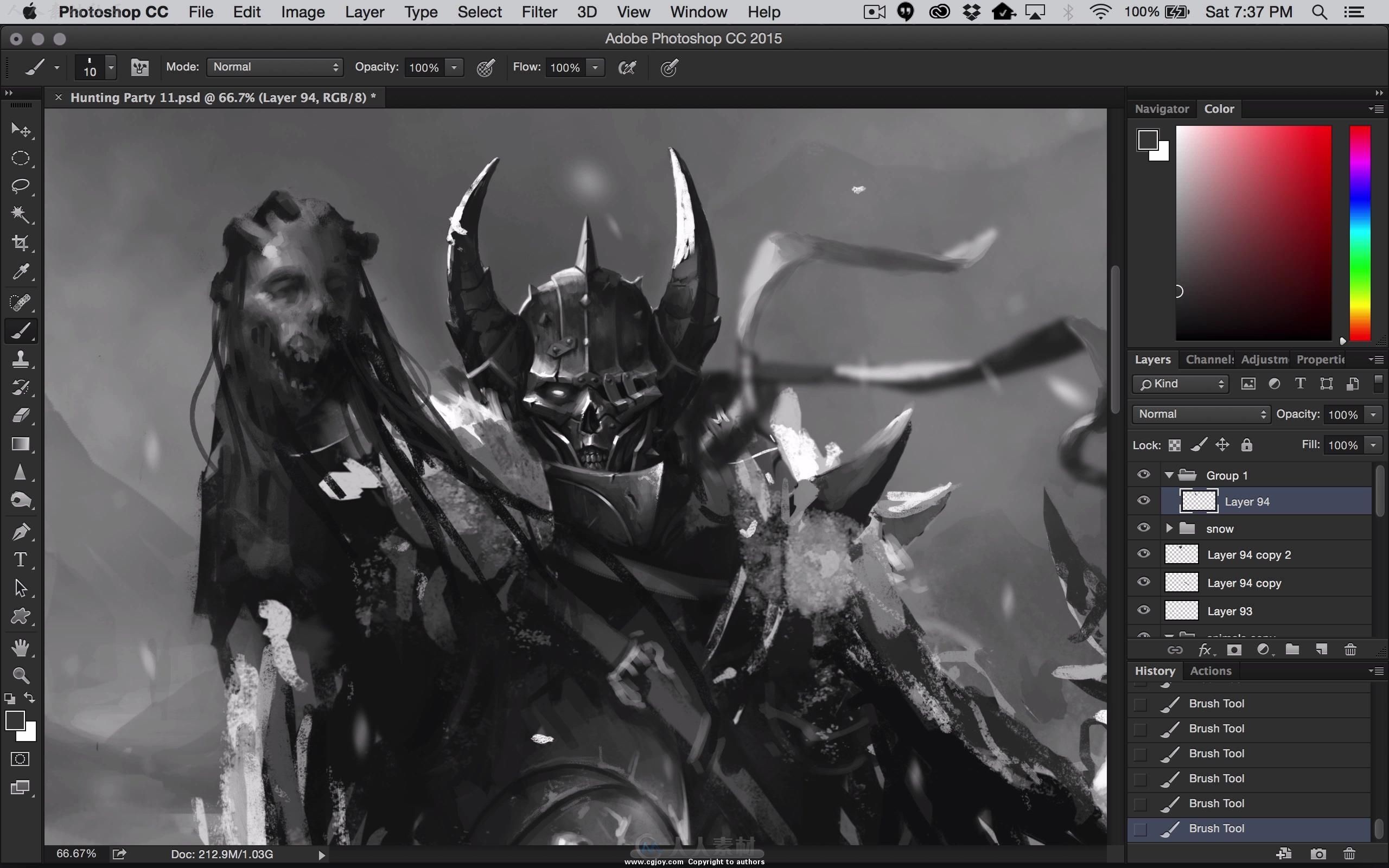This screenshot has width=1389, height=868.
Task: Hide the snow group
Action: click(x=1143, y=527)
